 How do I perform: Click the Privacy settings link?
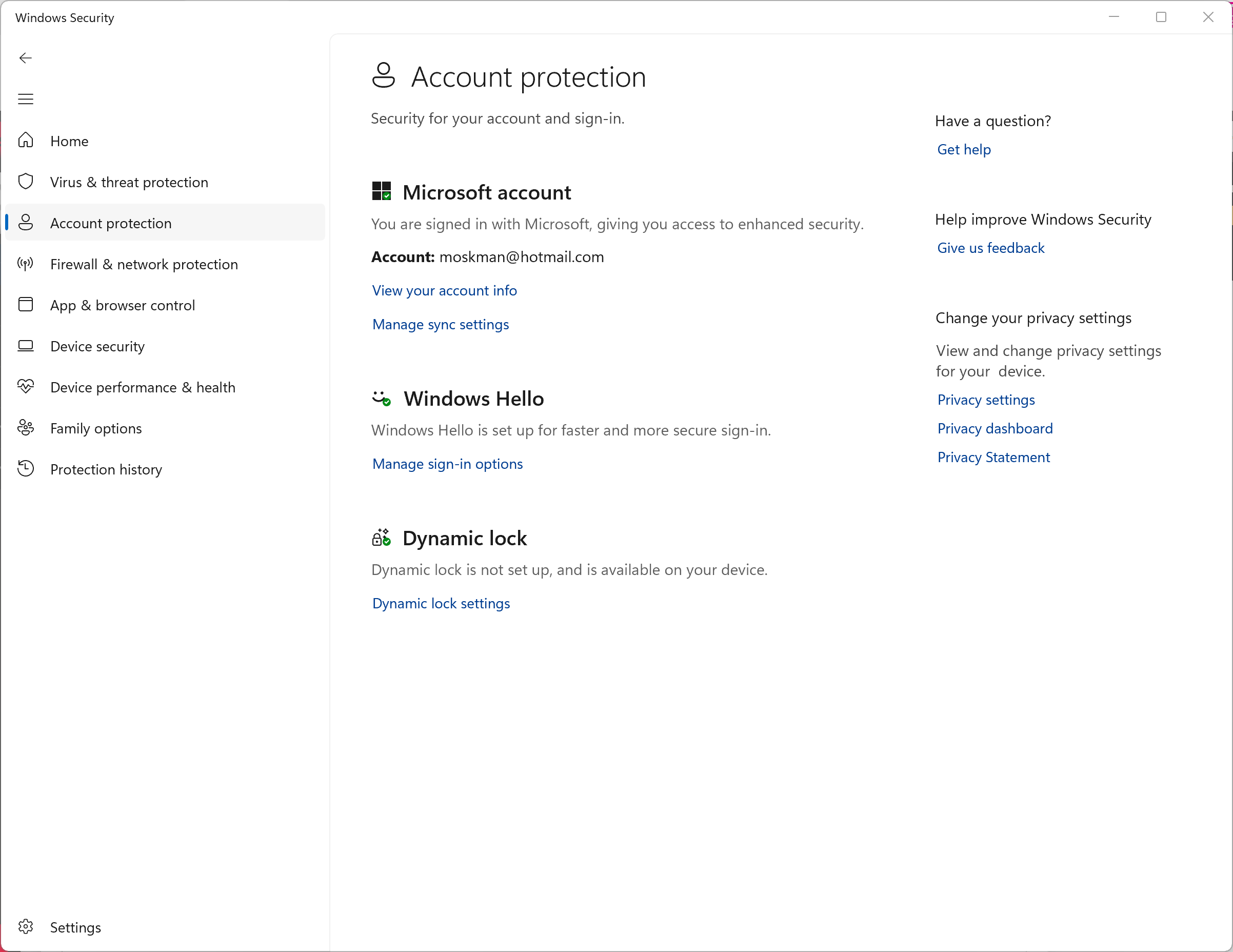click(x=986, y=399)
